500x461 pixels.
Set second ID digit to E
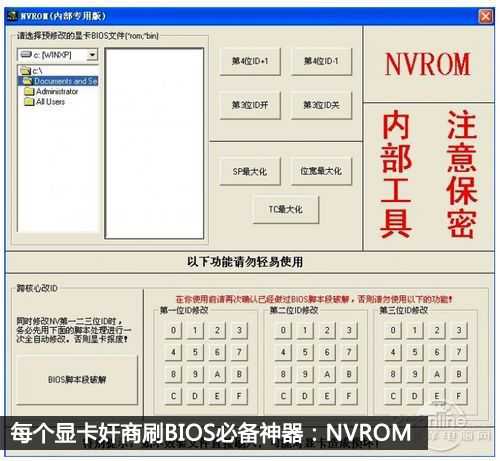coord(327,396)
